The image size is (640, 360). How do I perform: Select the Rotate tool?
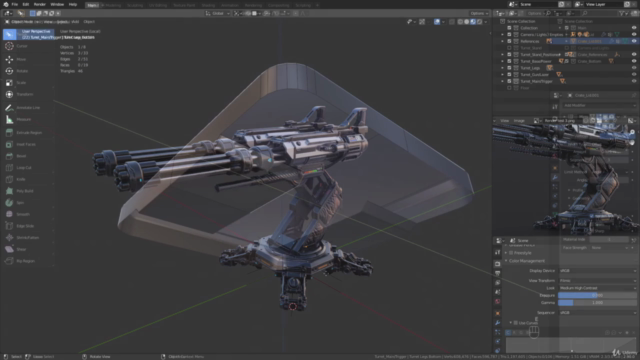tap(9, 71)
